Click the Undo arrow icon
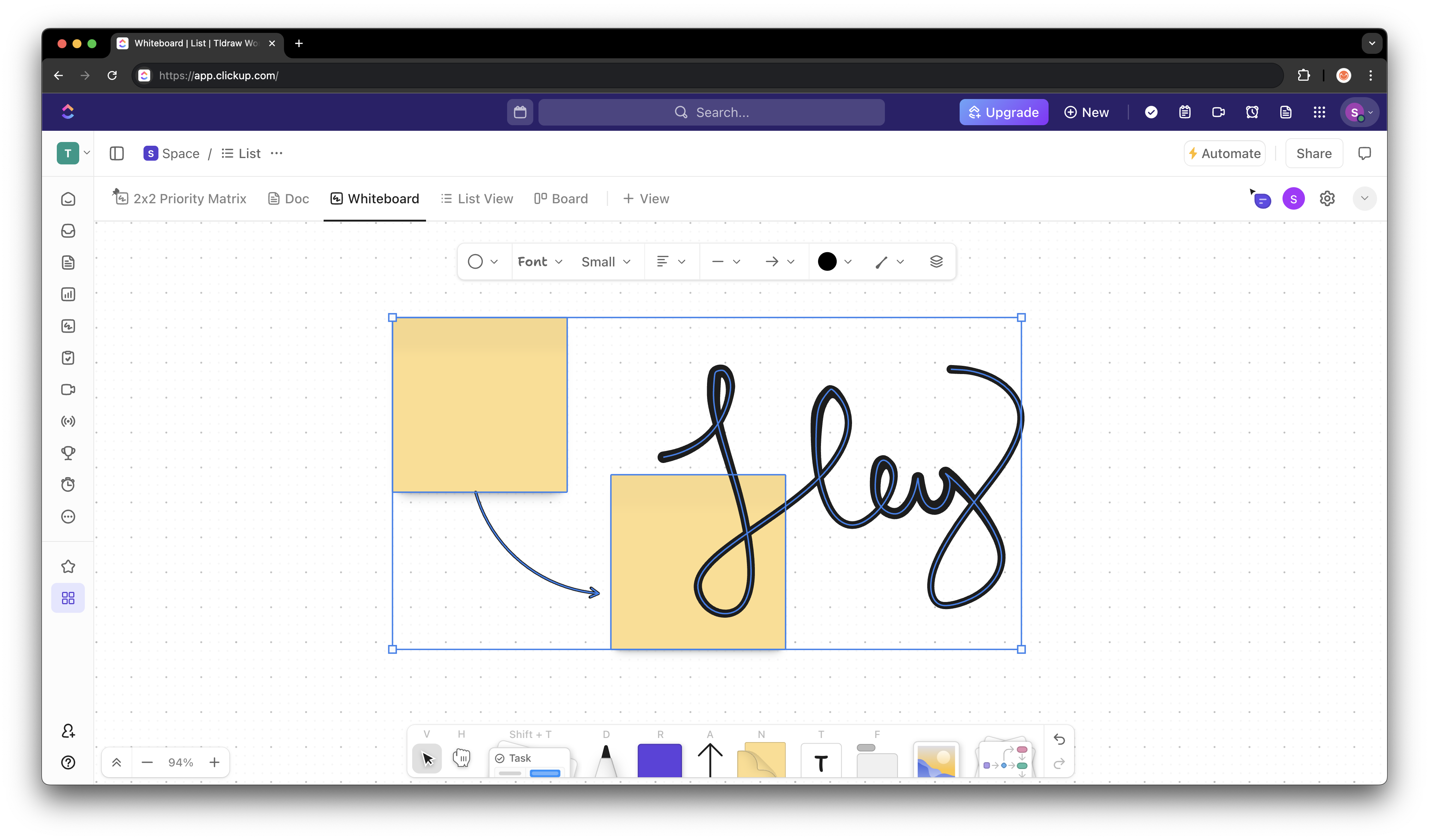 [1059, 739]
